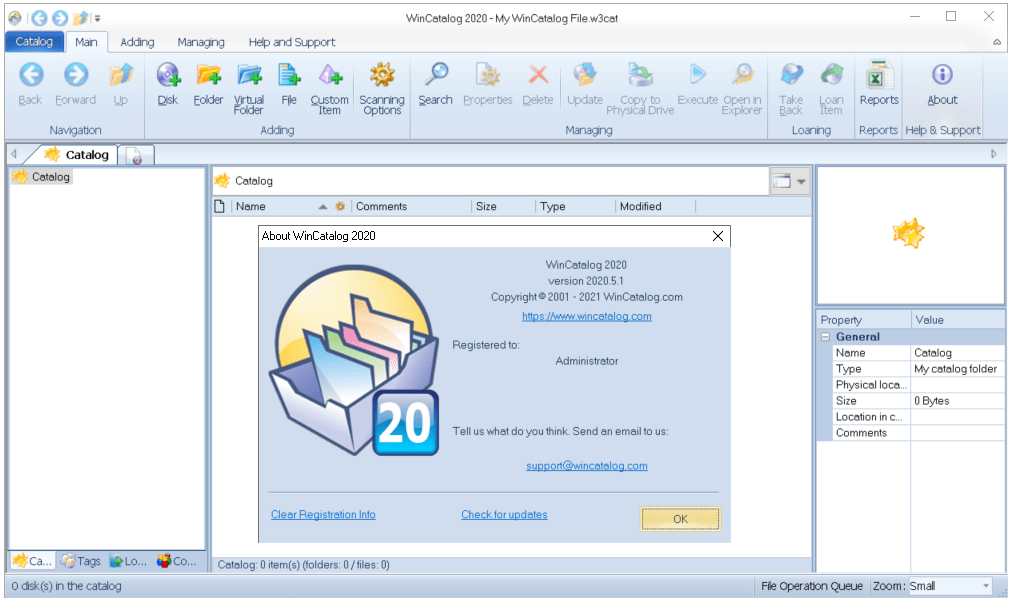Switch to the Lo... bottom panel tab
The image size is (1010, 600).
tap(128, 561)
